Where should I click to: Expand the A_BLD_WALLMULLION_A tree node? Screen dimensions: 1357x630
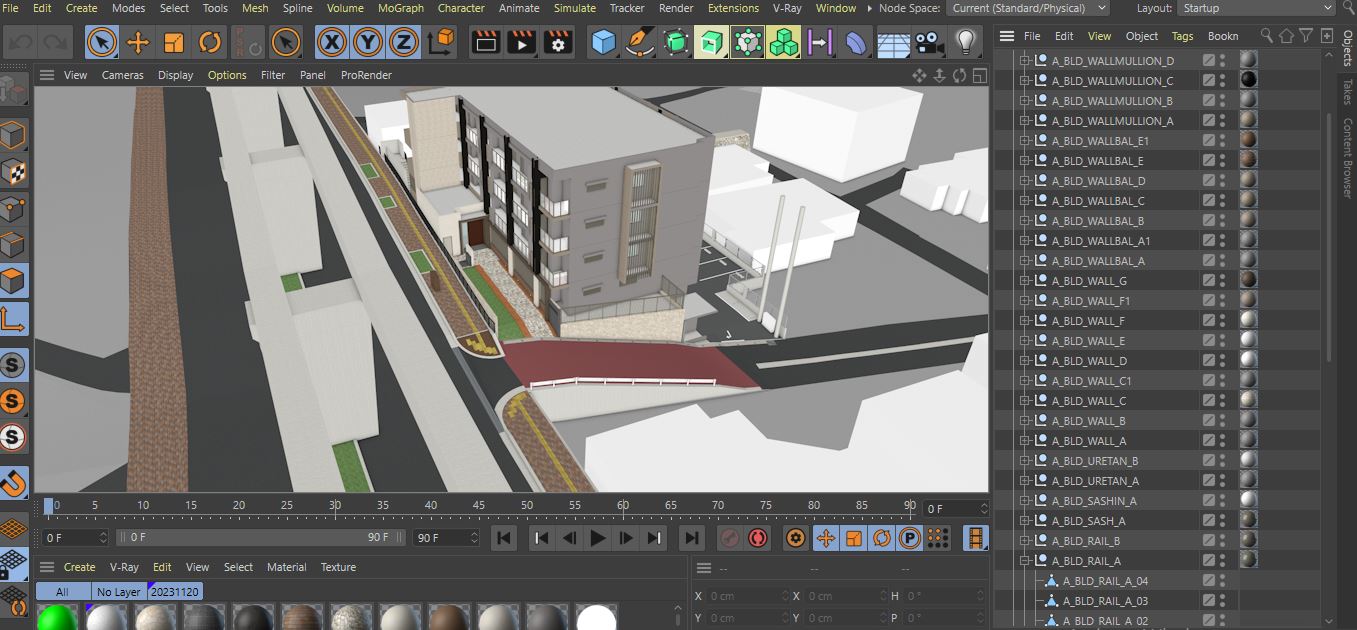coord(1024,121)
